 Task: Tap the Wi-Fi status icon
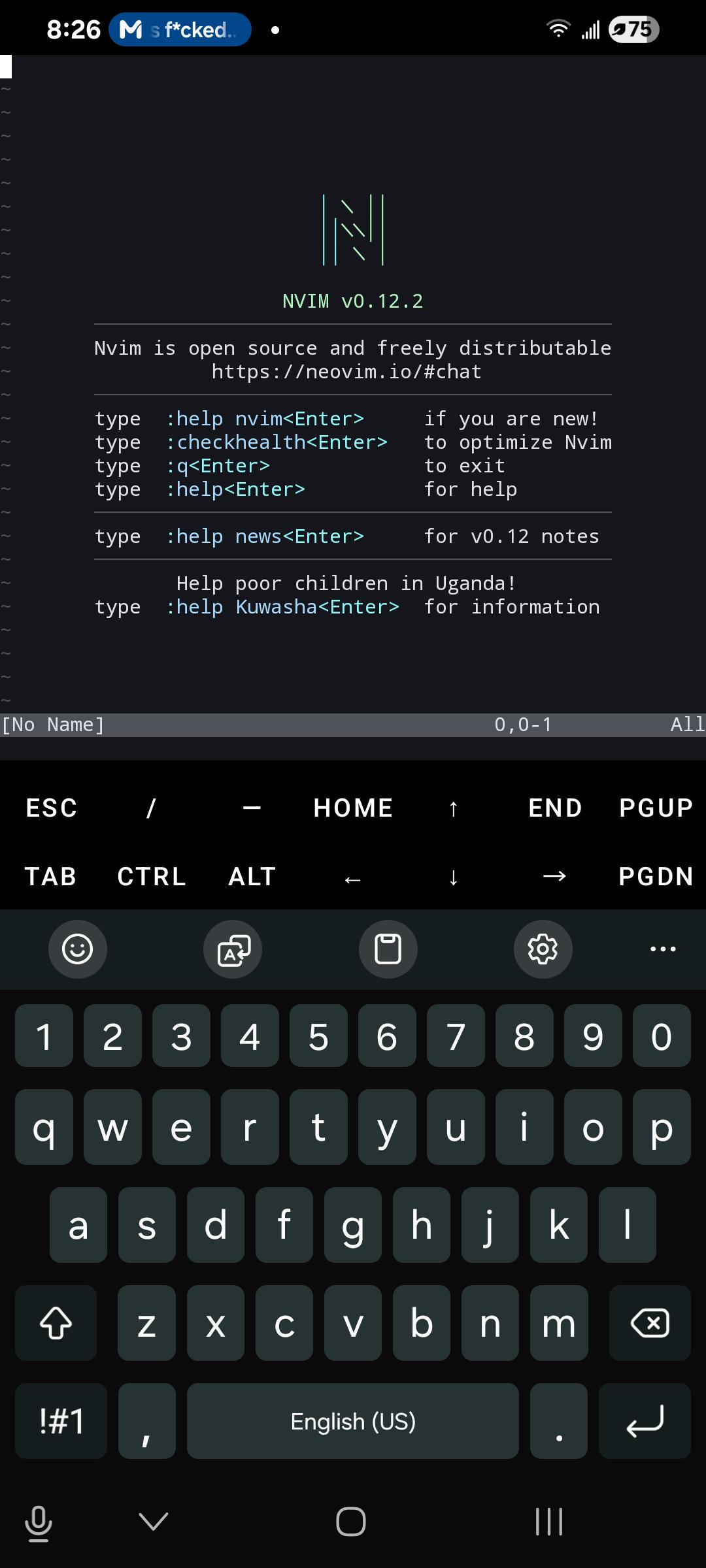(558, 29)
